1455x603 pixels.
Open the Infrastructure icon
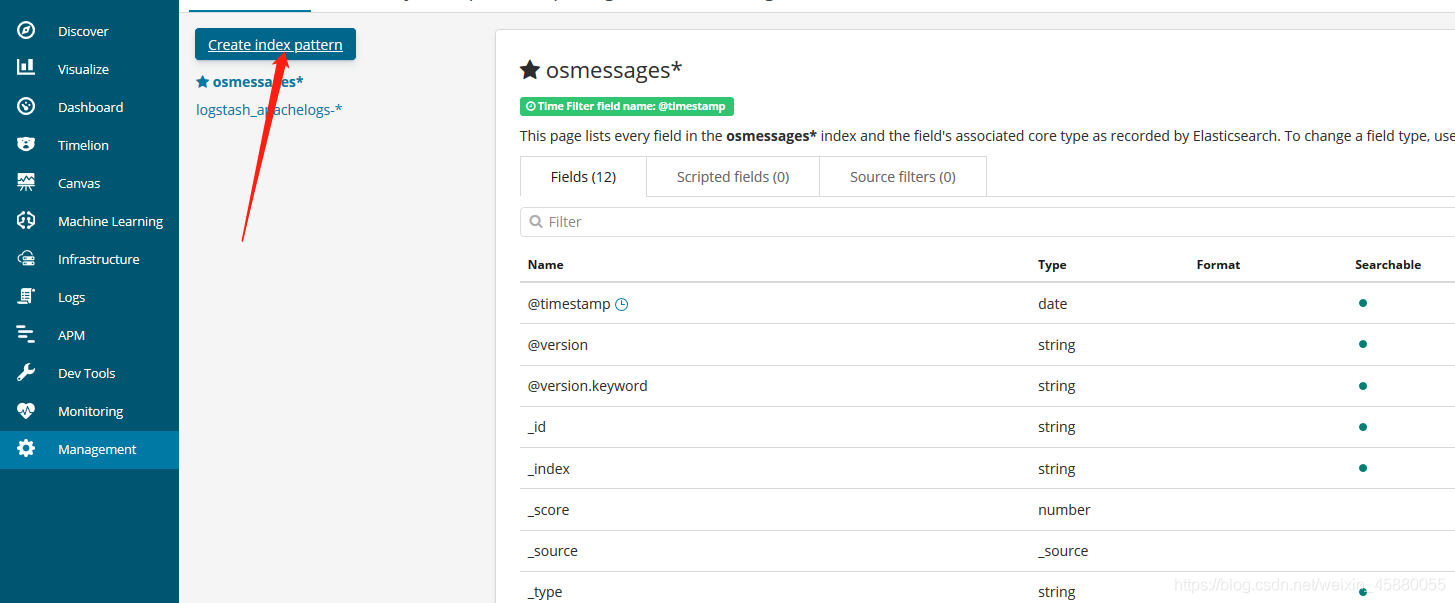26,259
